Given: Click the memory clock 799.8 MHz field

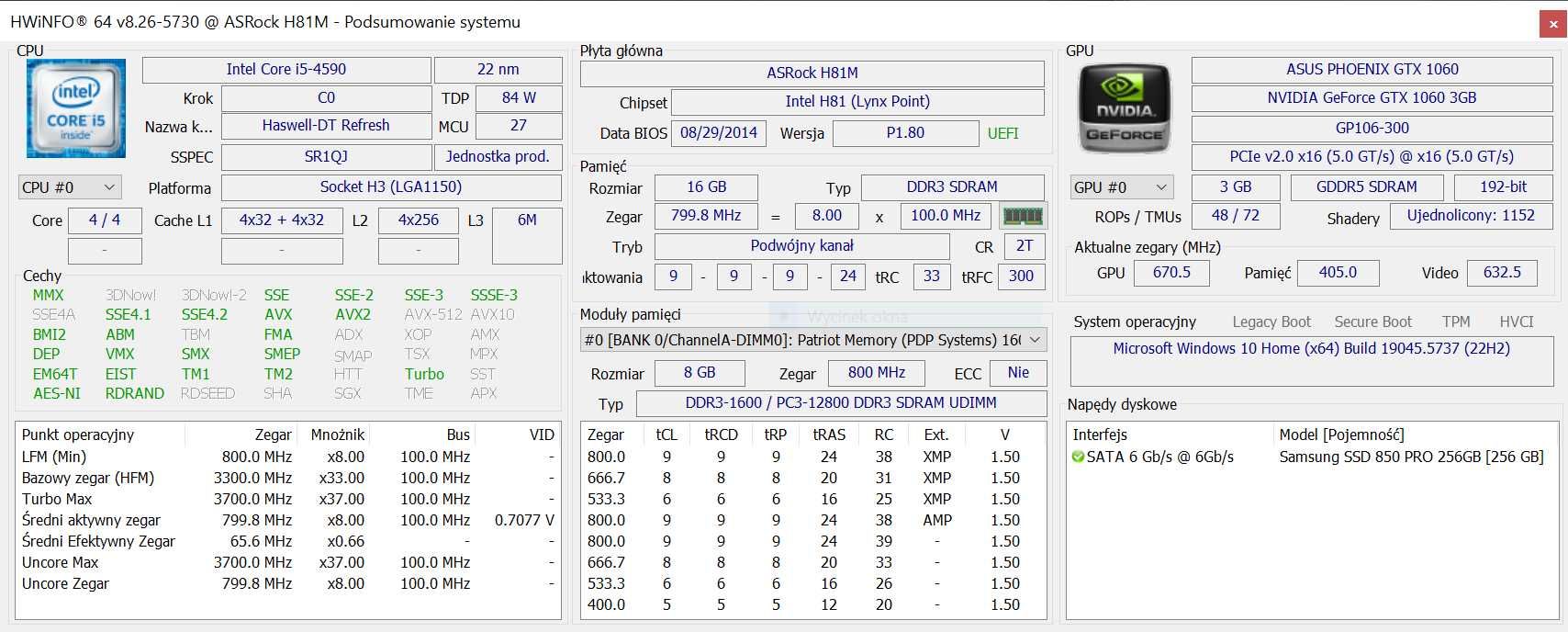Looking at the screenshot, I should pyautogui.click(x=706, y=216).
